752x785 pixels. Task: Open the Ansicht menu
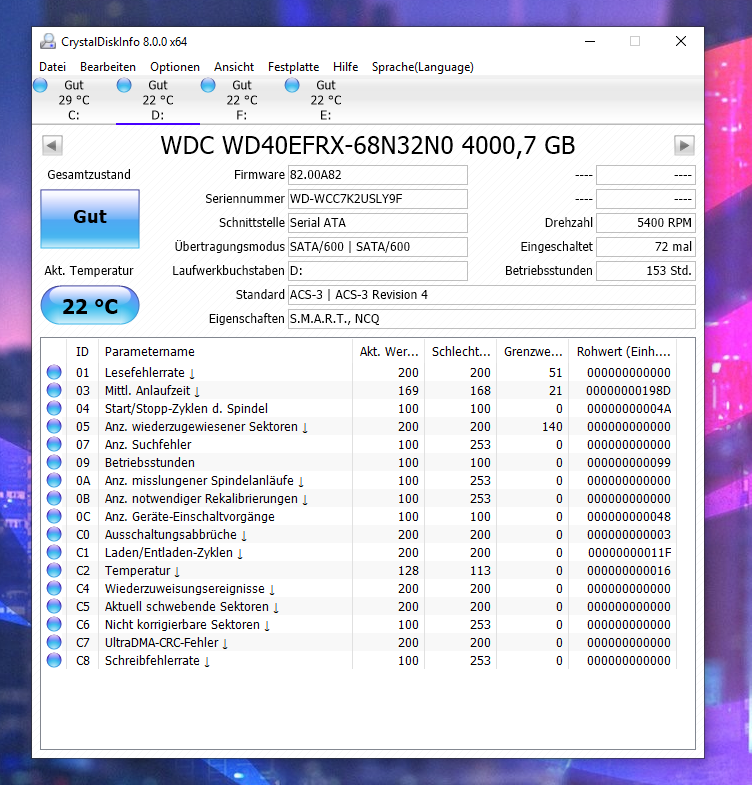[x=234, y=67]
